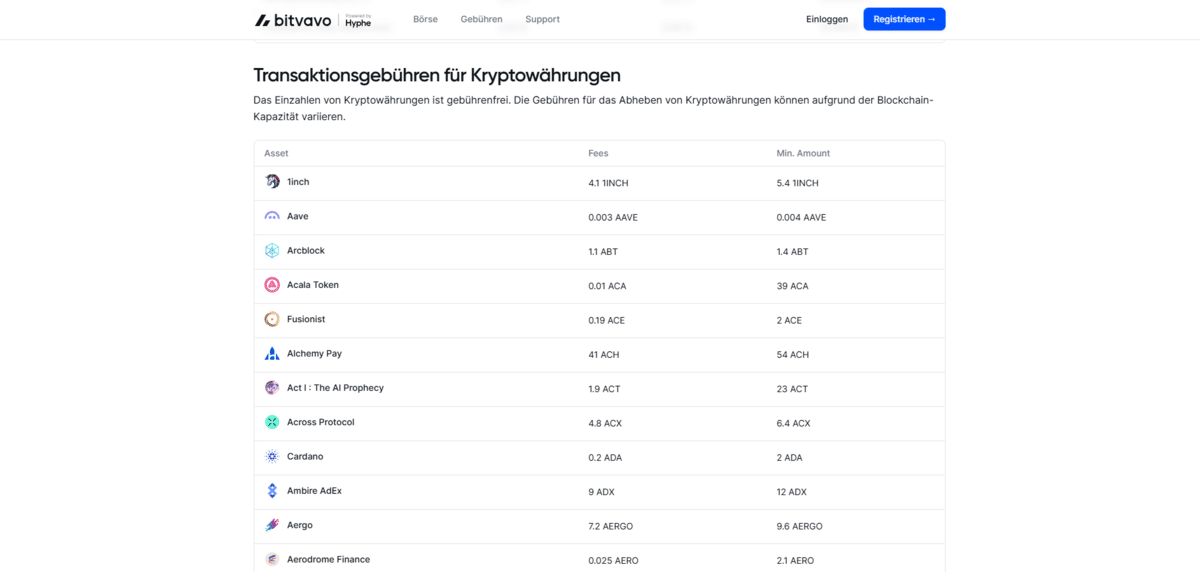
Task: Click the 1.4 ABT minimum amount
Action: point(792,252)
